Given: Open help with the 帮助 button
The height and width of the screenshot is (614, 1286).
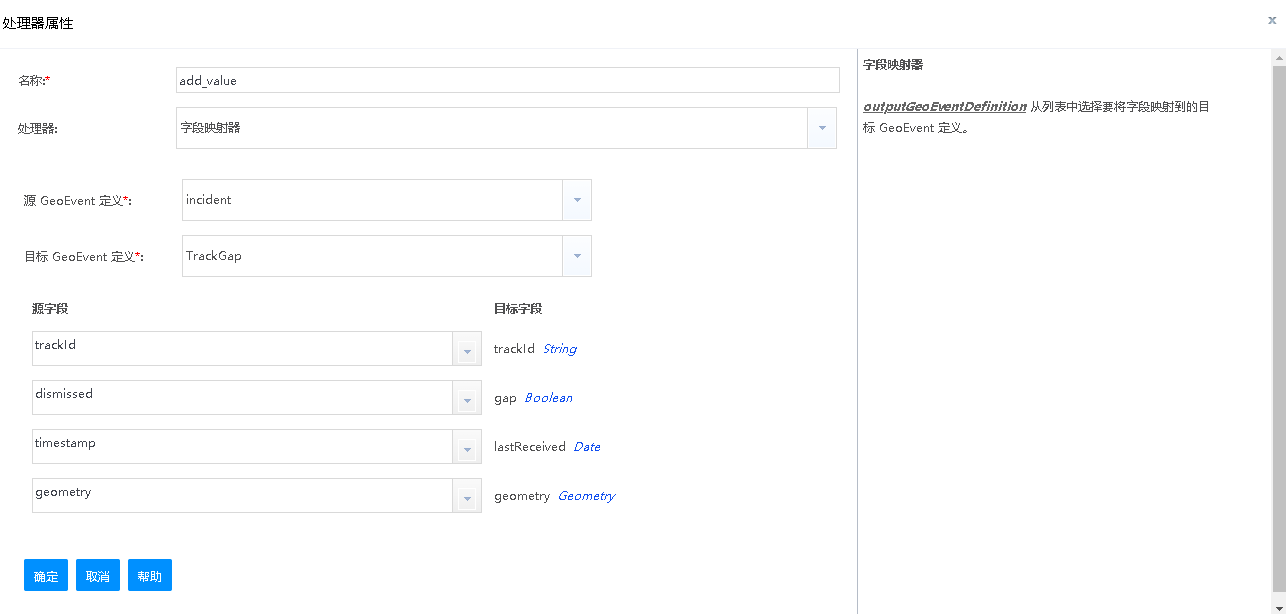Looking at the screenshot, I should coord(149,576).
